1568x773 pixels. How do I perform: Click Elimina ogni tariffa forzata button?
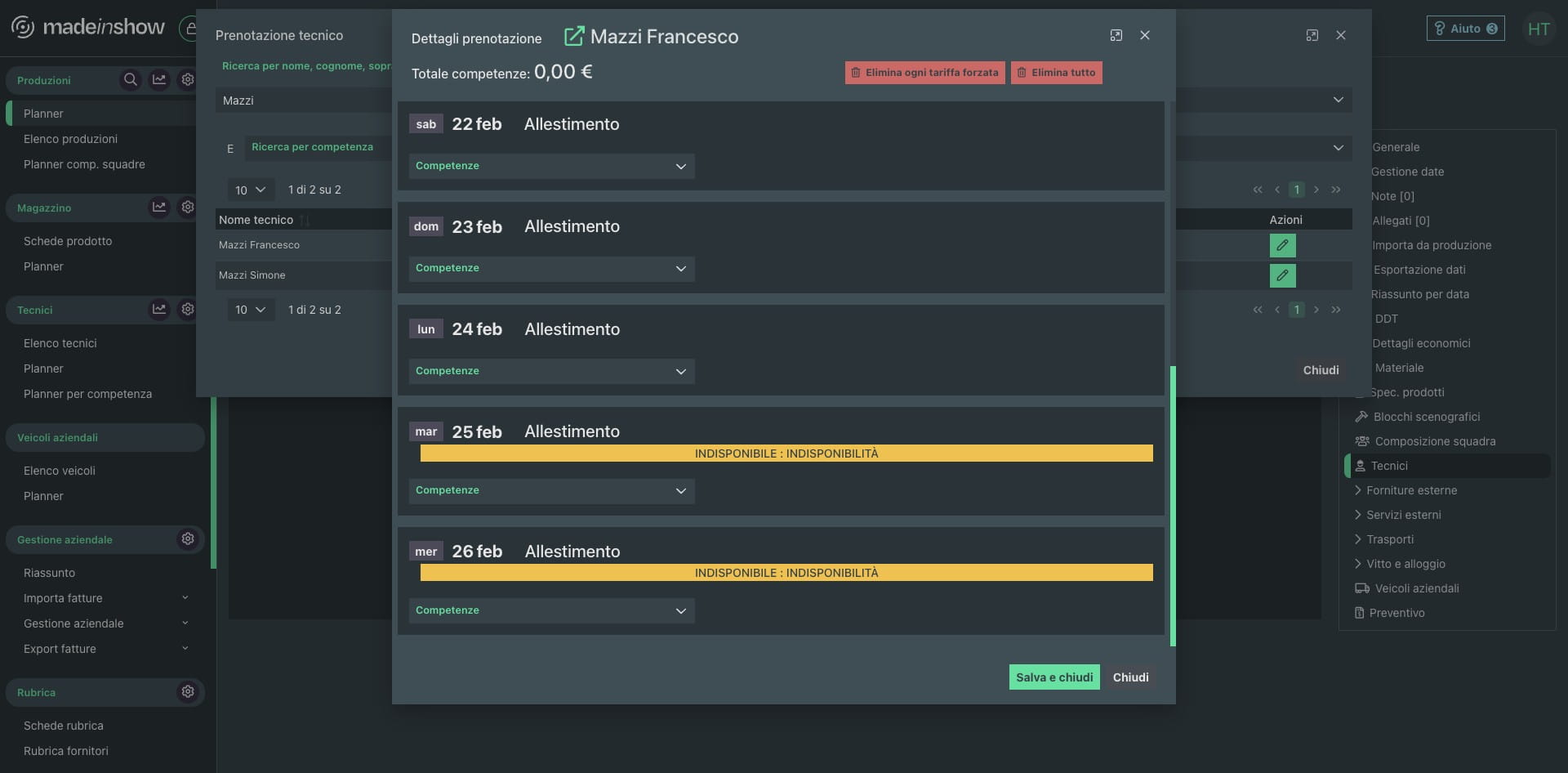(x=924, y=73)
